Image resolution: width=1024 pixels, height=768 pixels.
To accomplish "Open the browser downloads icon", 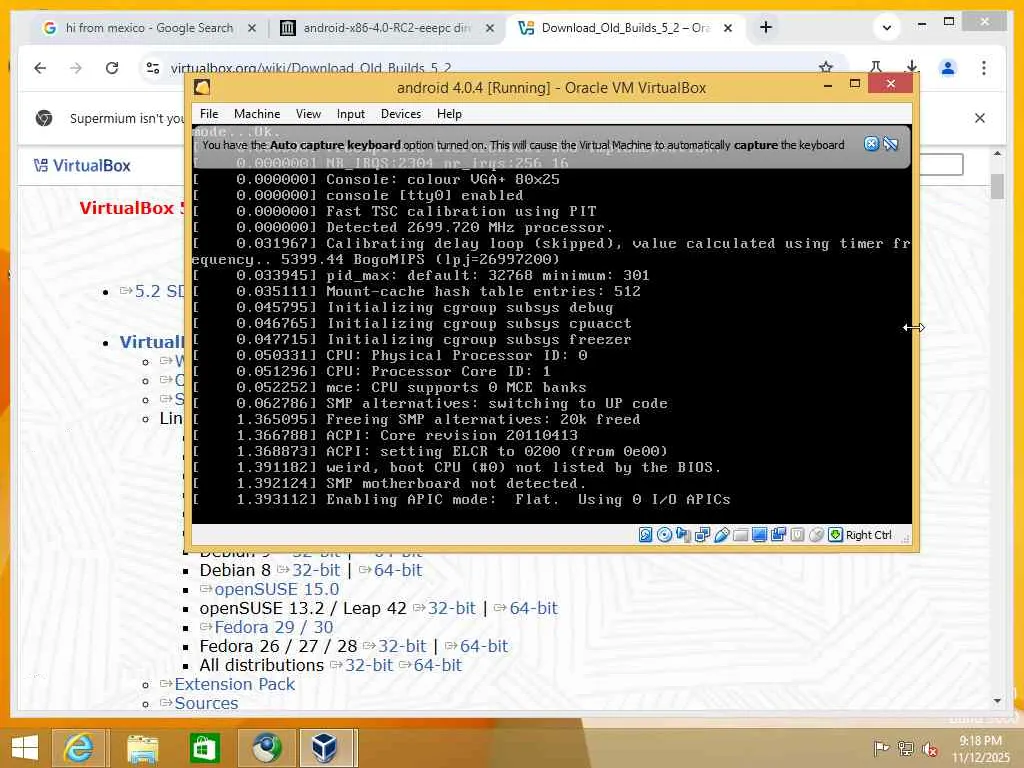I will pyautogui.click(x=912, y=67).
